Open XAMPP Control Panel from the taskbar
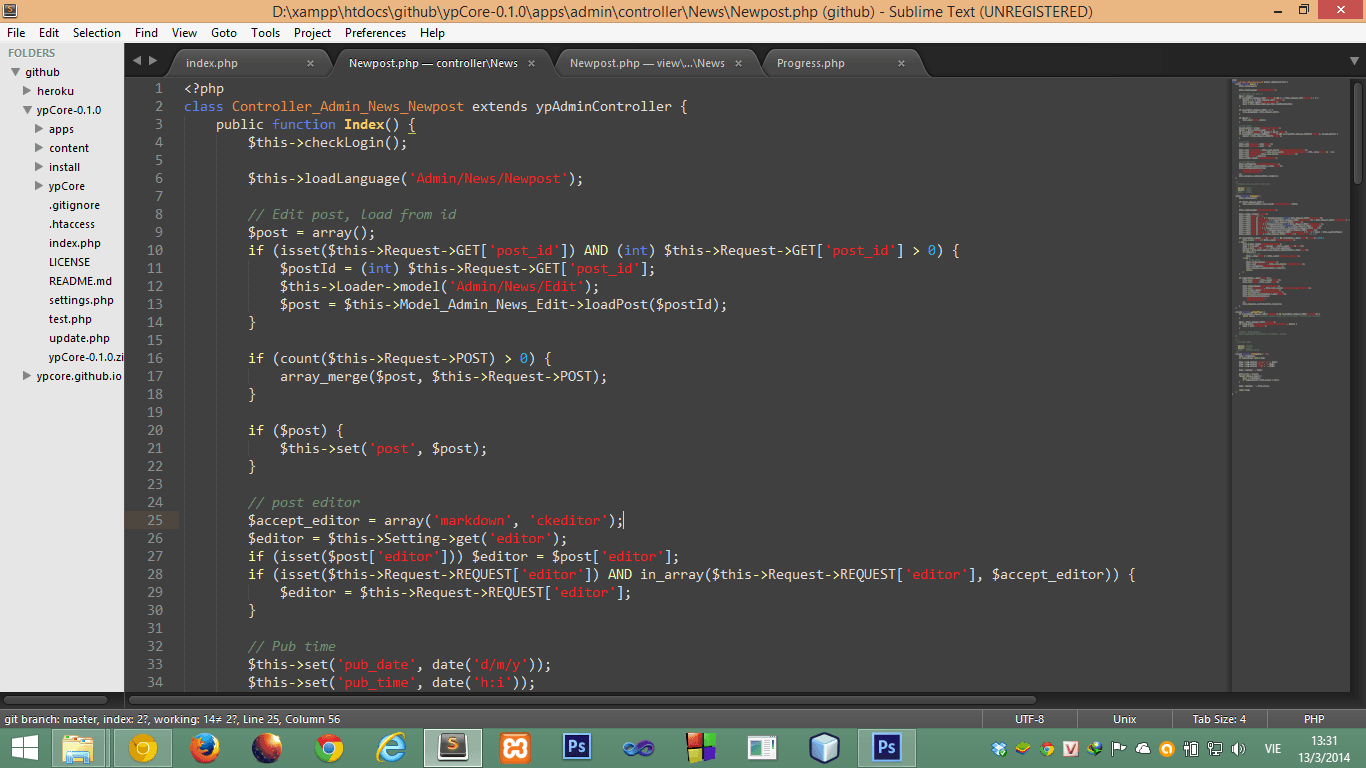Viewport: 1366px width, 768px height. [x=513, y=747]
